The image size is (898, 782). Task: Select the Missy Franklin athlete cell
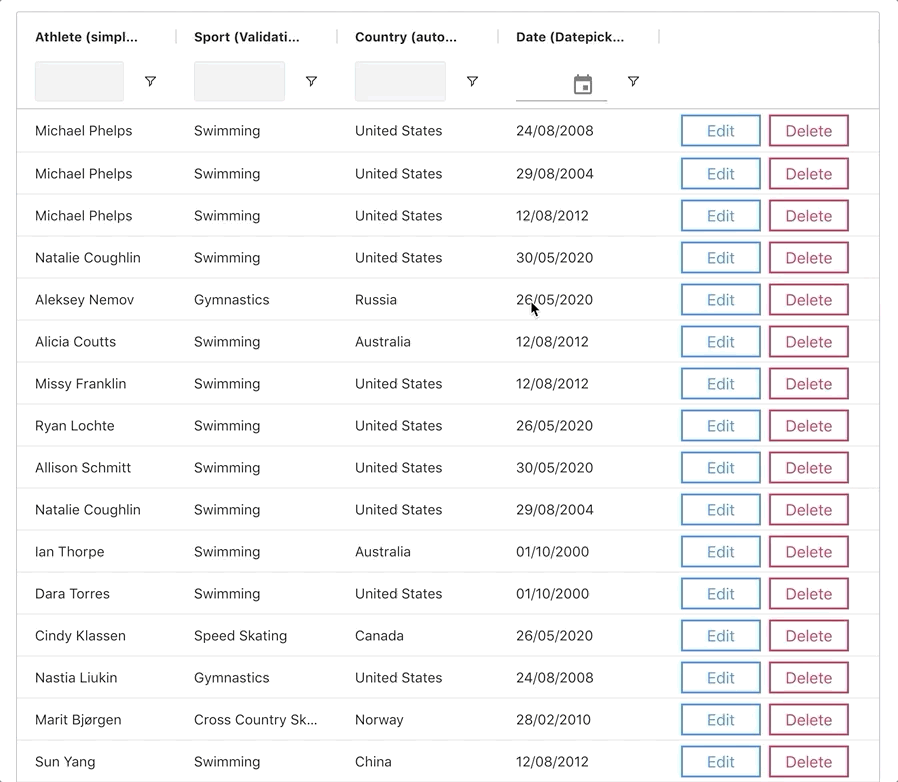point(81,384)
